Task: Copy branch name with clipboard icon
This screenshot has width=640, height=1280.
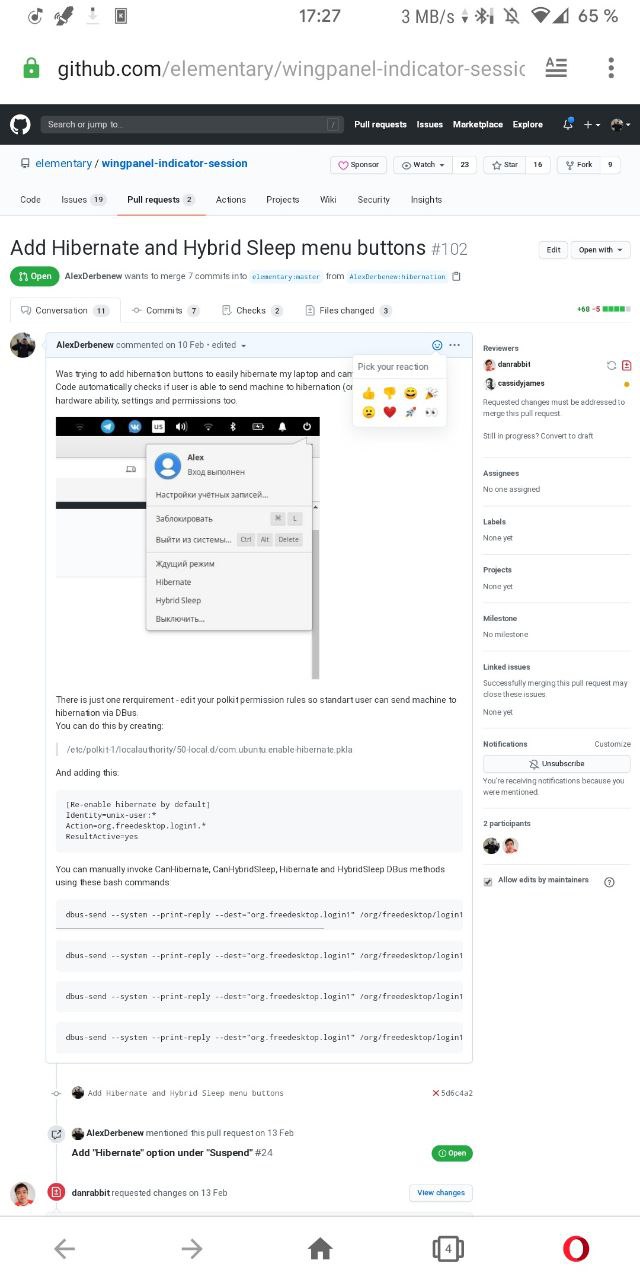Action: (457, 276)
